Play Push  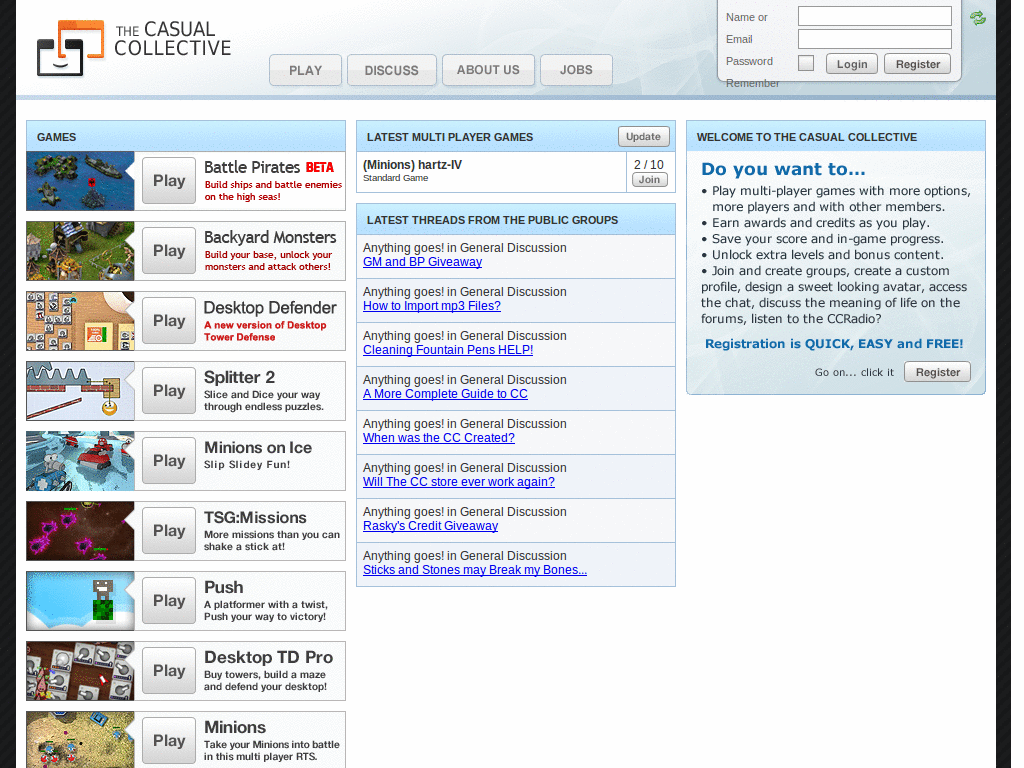(169, 600)
